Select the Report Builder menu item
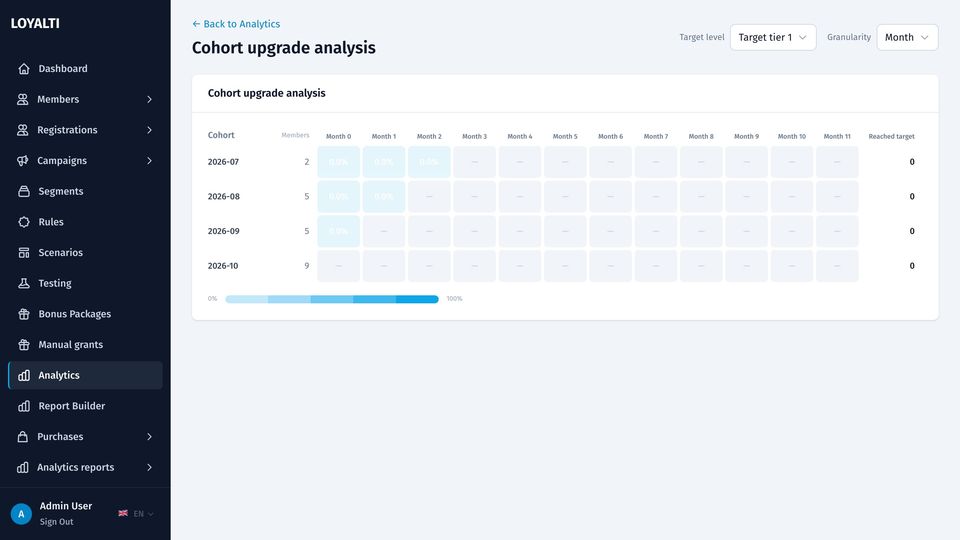Viewport: 960px width, 540px height. click(85, 406)
